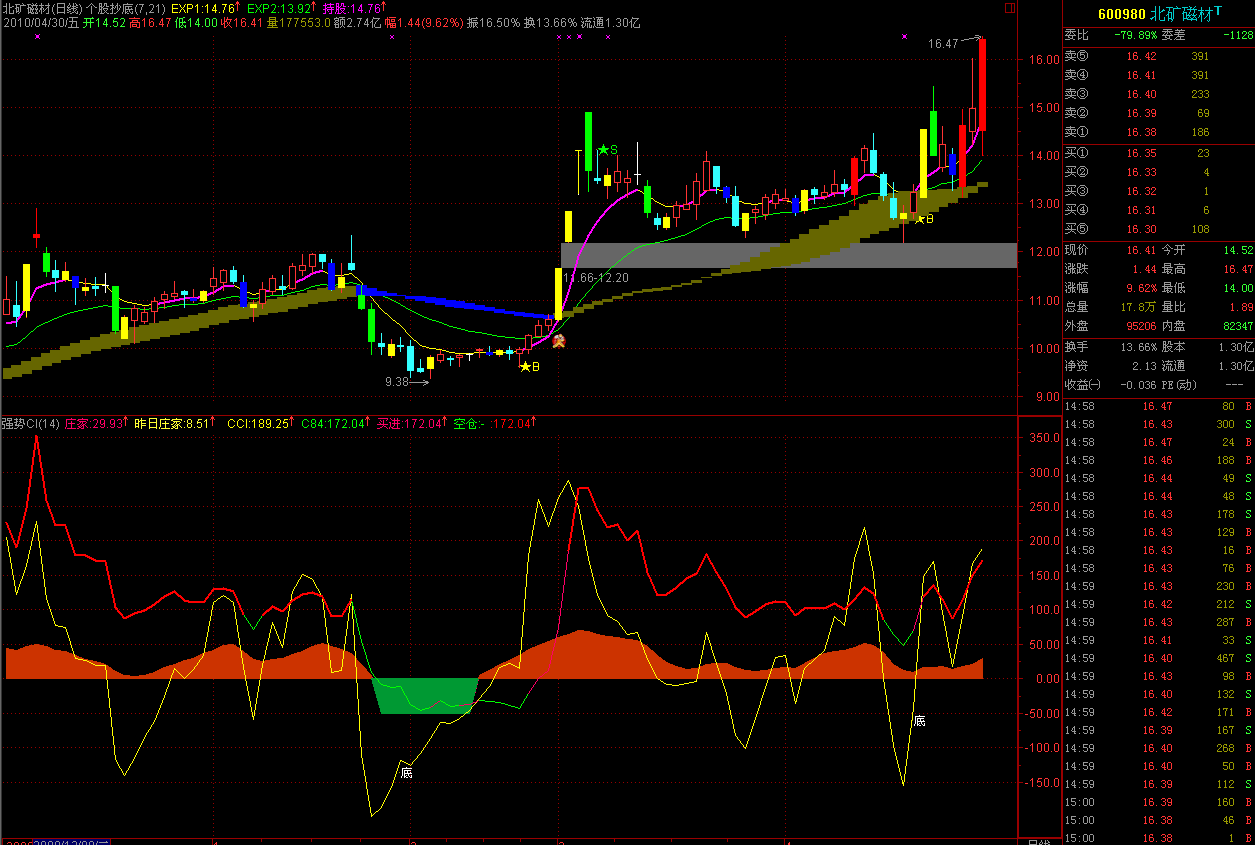Screen dimensions: 1255x845
Task: Click the 持股:14.76 indicator value
Action: [x=352, y=8]
